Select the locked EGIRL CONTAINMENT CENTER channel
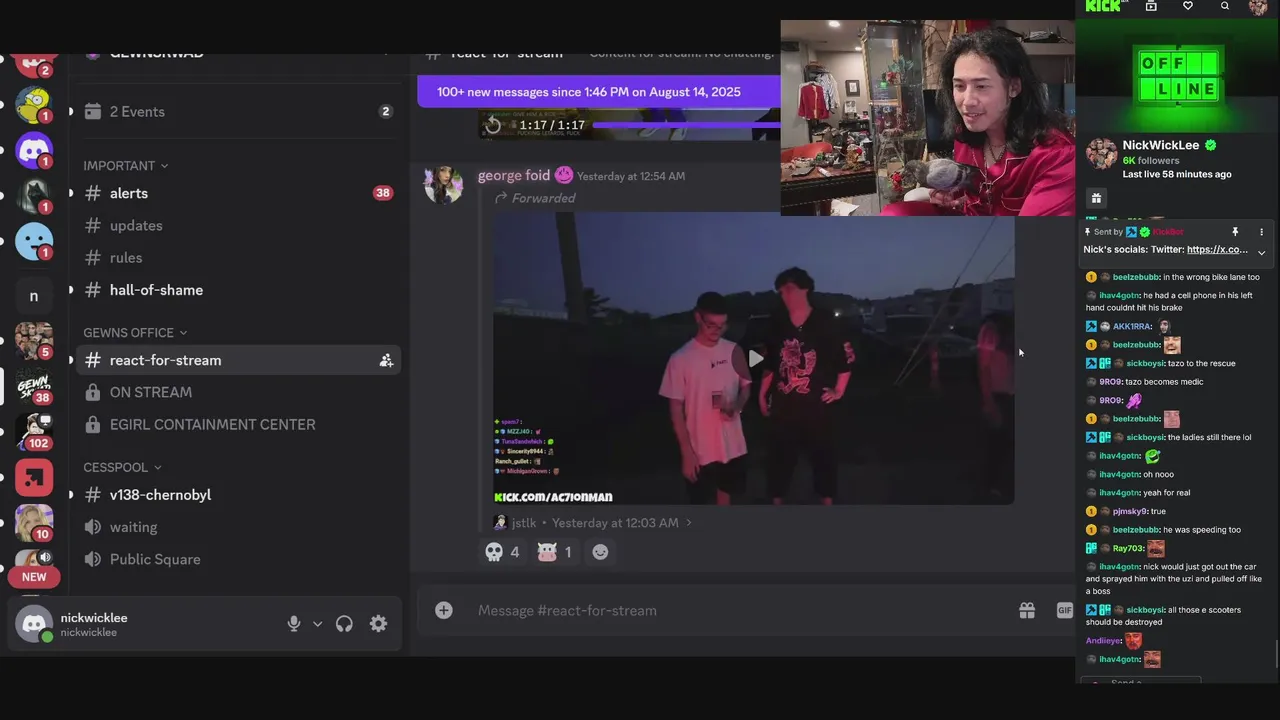This screenshot has height=720, width=1280. pos(239,424)
